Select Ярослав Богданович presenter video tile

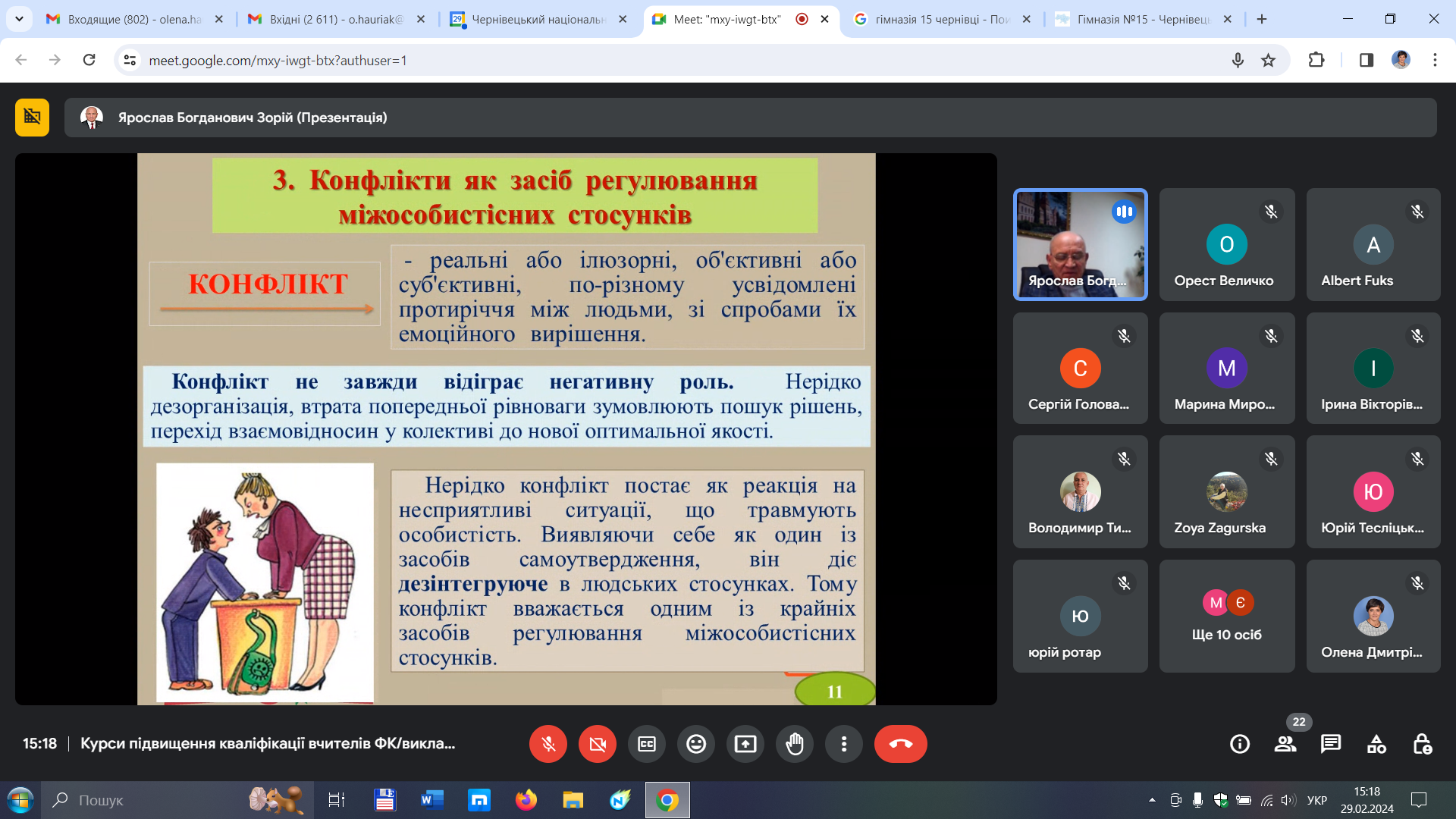click(x=1081, y=244)
